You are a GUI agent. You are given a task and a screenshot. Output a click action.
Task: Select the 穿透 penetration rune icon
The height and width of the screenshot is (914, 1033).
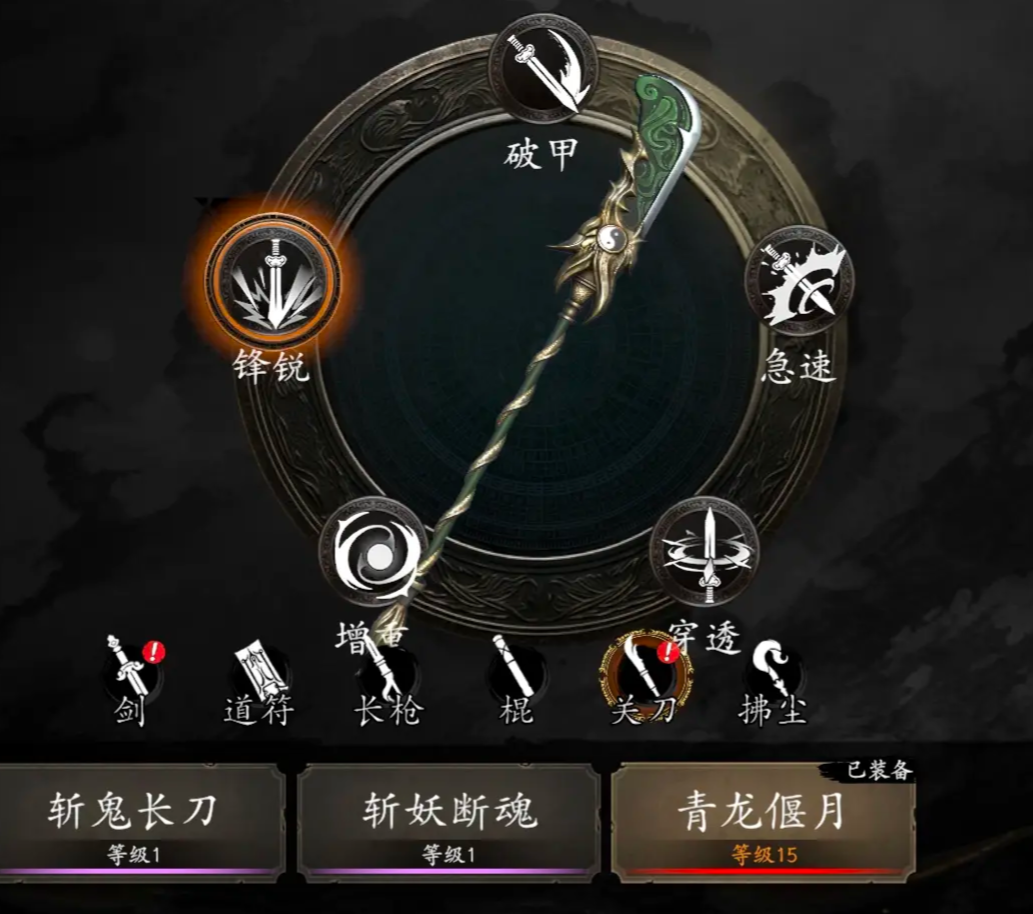tap(706, 552)
